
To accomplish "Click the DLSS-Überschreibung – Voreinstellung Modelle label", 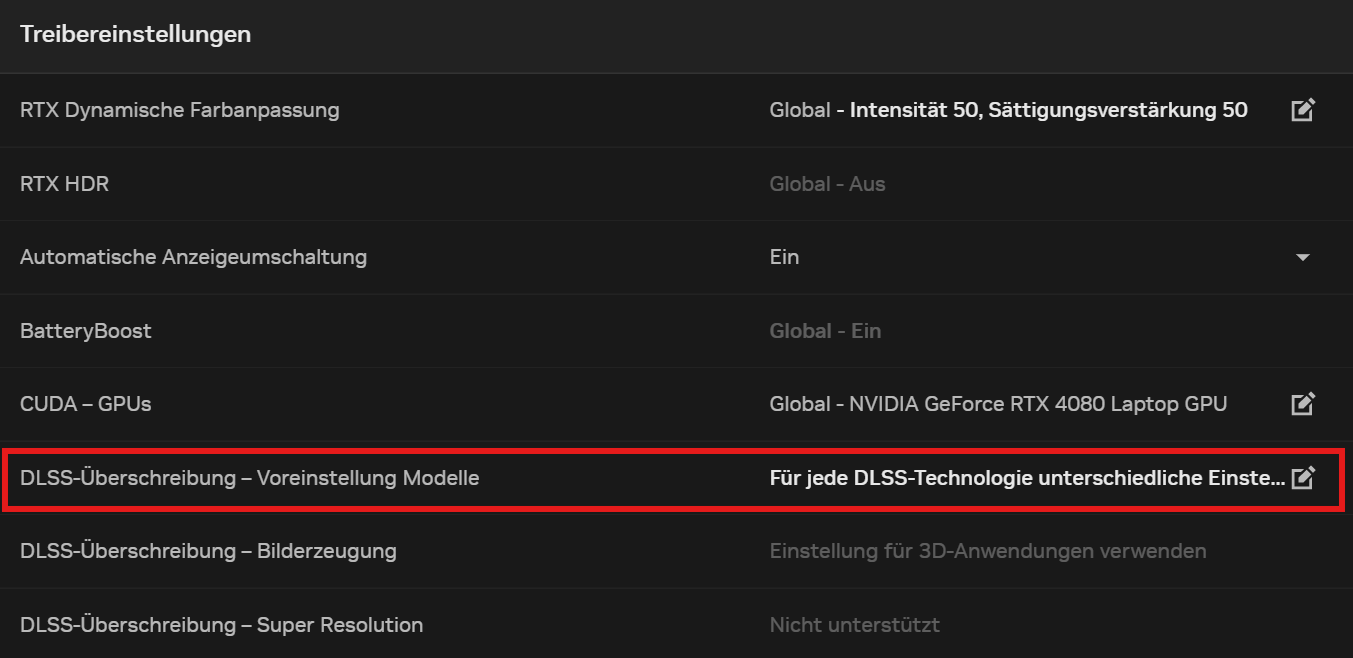I will click(249, 478).
